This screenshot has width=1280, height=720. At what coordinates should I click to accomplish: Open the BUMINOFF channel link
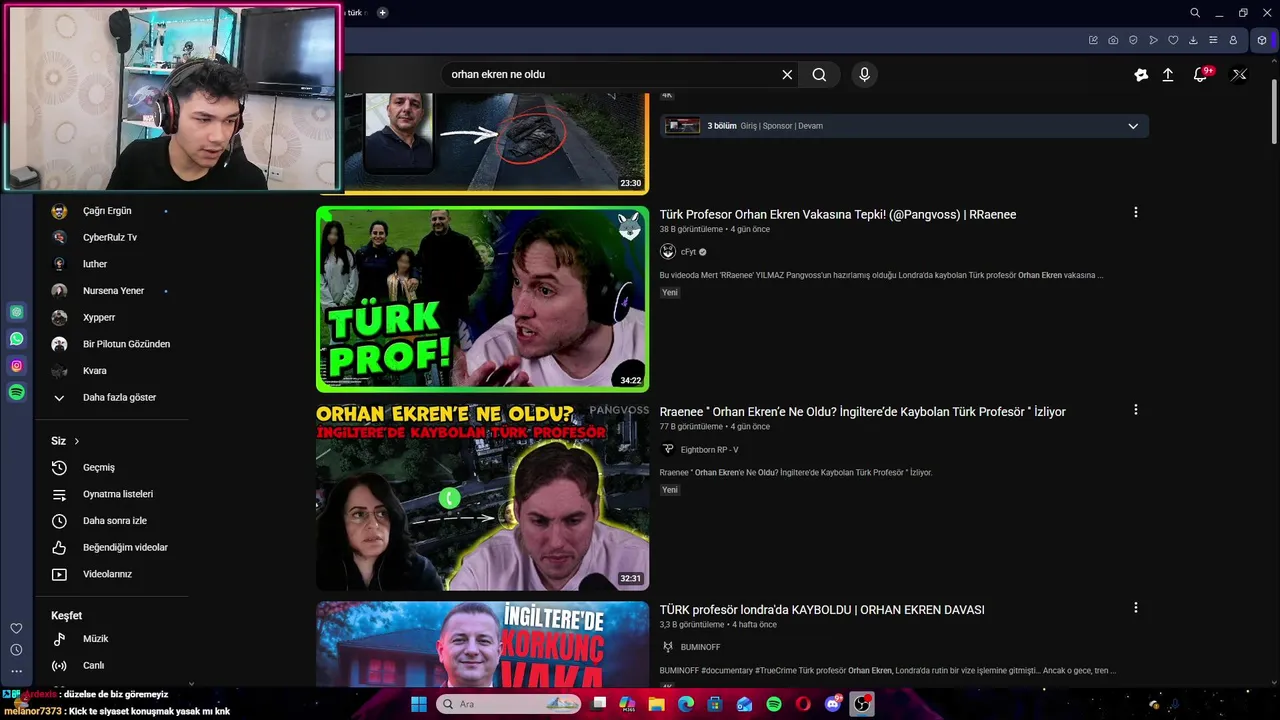(x=700, y=647)
